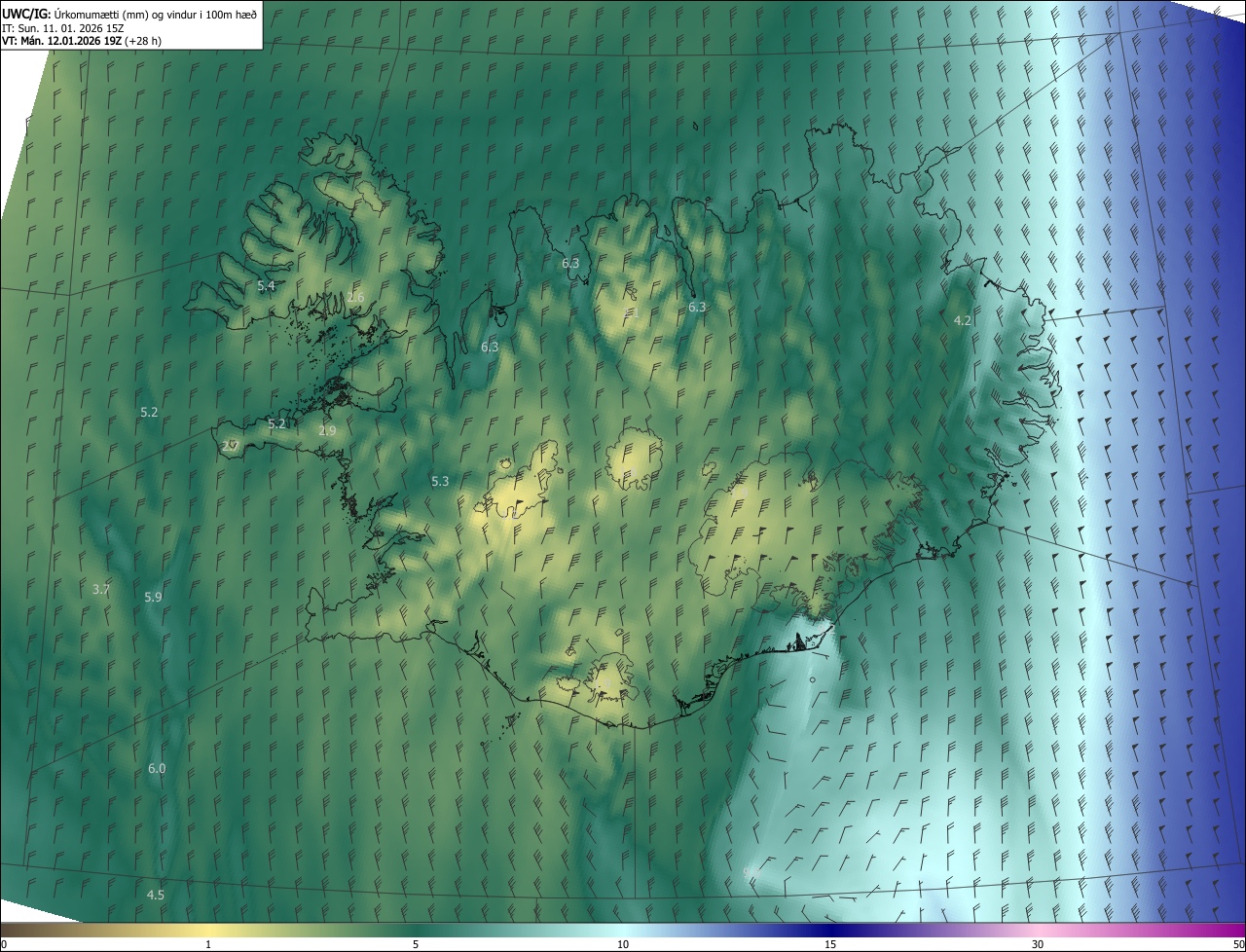The width and height of the screenshot is (1246, 952).
Task: Click the 2.6 value label
Action: point(355,297)
